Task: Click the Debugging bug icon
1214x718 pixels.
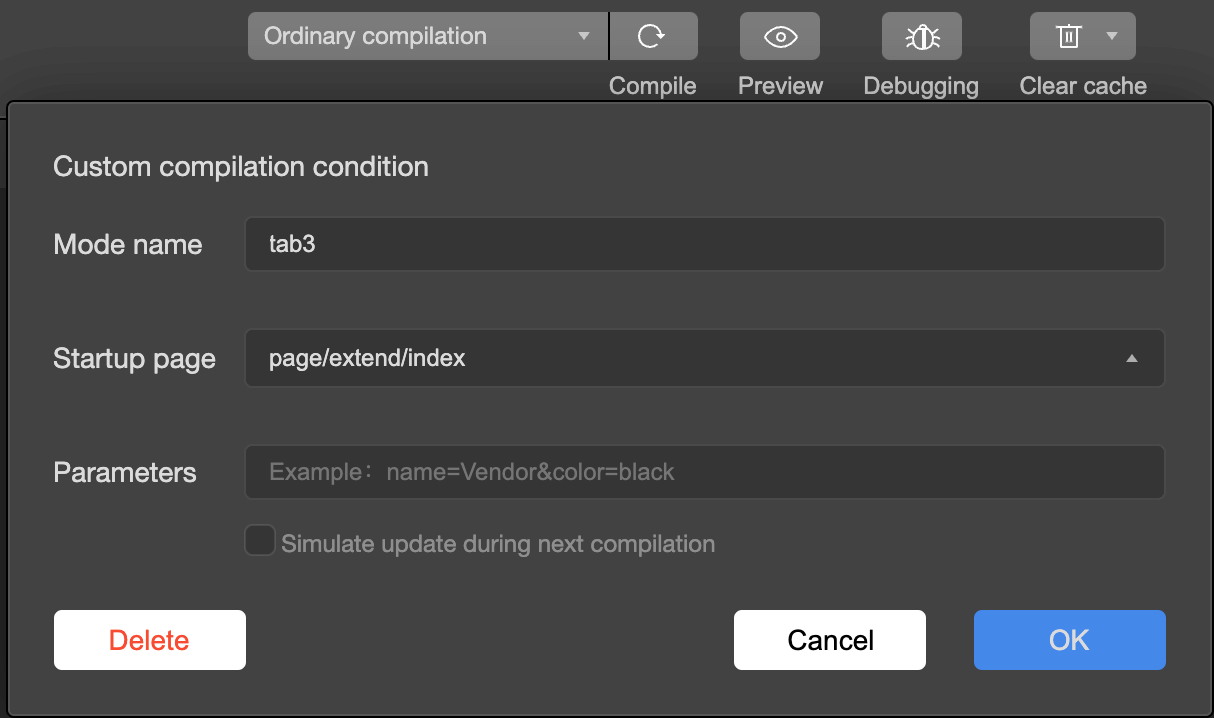Action: [921, 37]
